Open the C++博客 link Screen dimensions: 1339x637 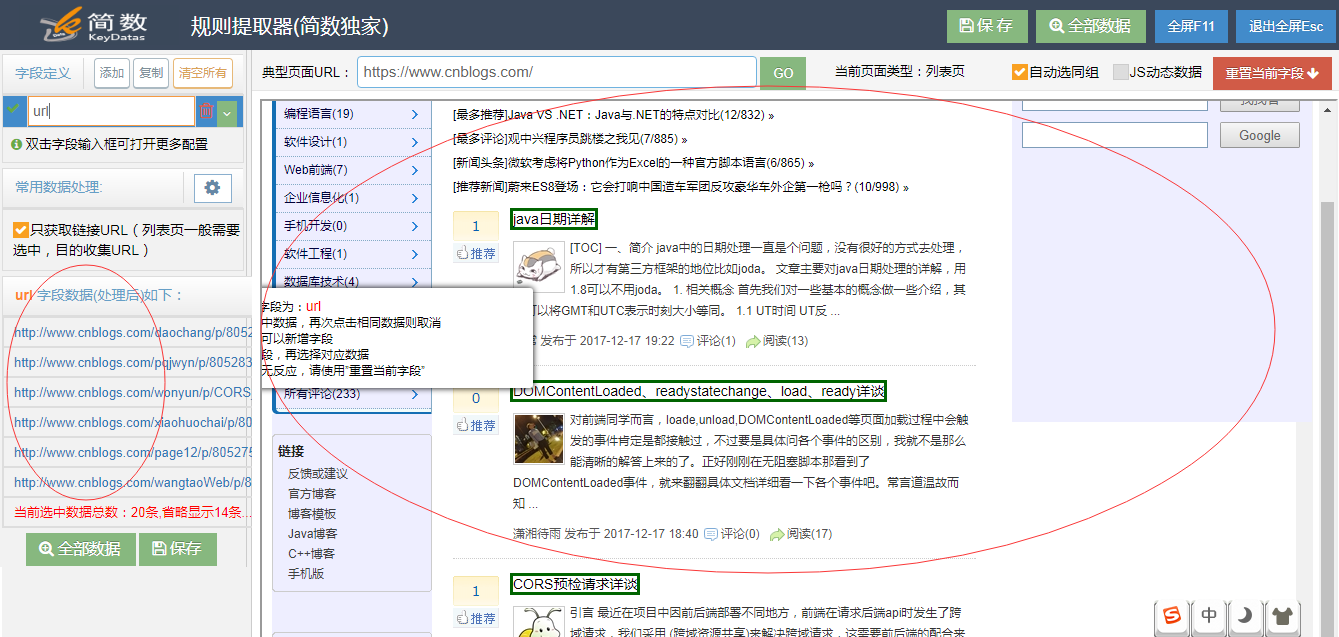(312, 554)
